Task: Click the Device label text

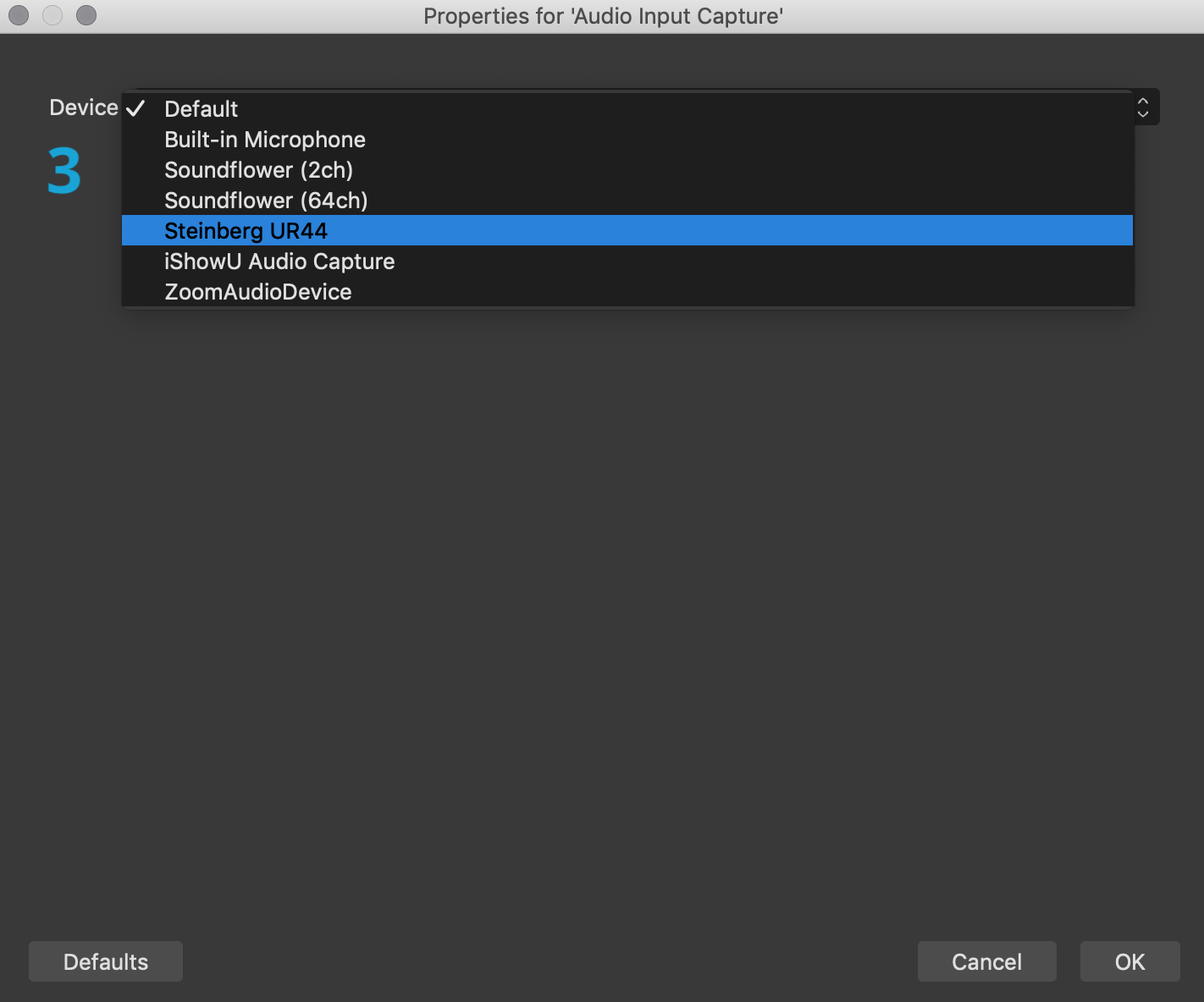Action: click(84, 107)
